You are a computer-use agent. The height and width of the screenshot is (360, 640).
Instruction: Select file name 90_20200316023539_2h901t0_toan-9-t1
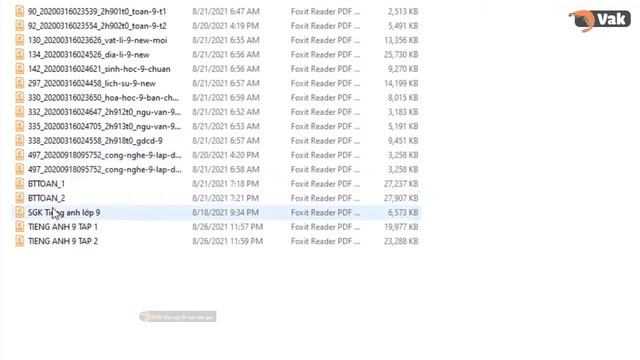97,11
